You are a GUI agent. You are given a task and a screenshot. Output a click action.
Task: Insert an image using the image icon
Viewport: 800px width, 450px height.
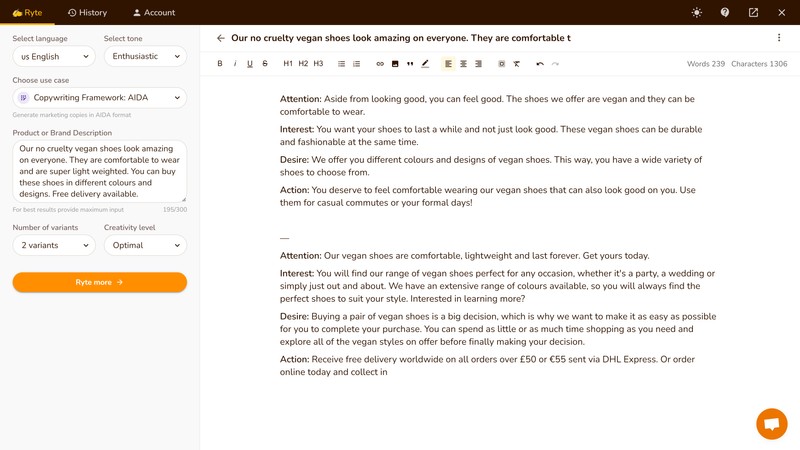pyautogui.click(x=395, y=64)
